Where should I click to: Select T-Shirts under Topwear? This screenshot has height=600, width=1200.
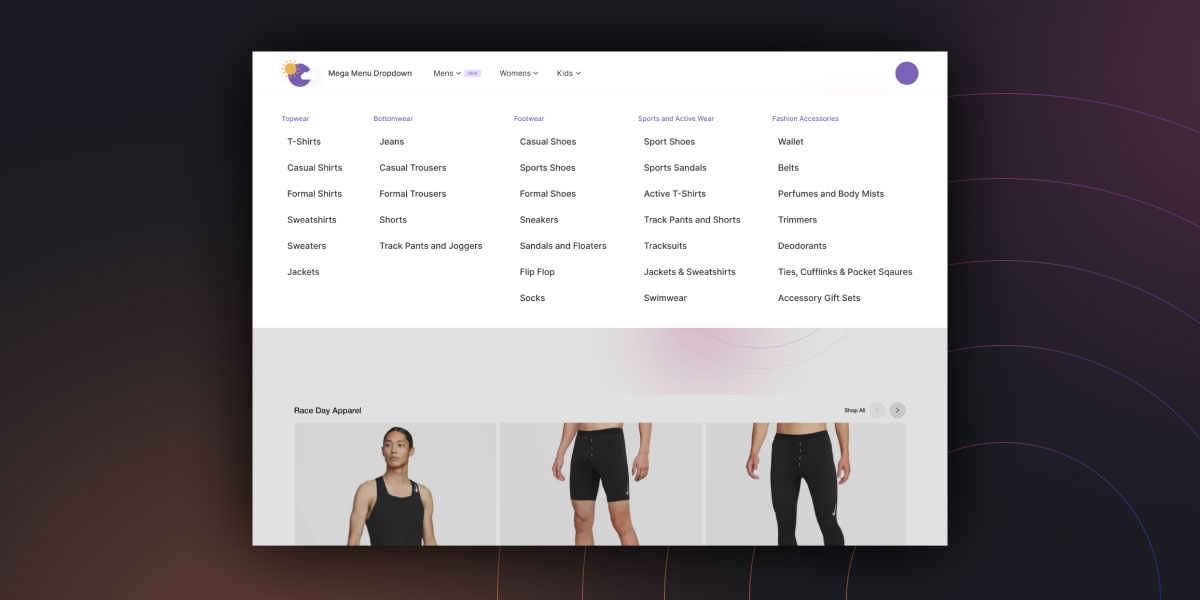[304, 142]
